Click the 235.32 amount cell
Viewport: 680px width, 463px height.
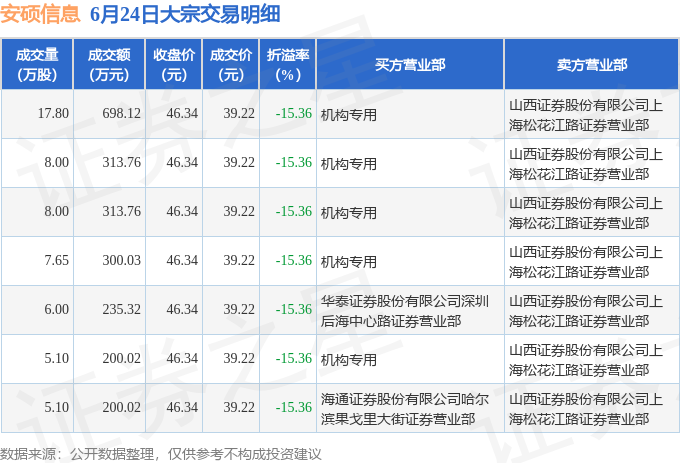tap(109, 310)
